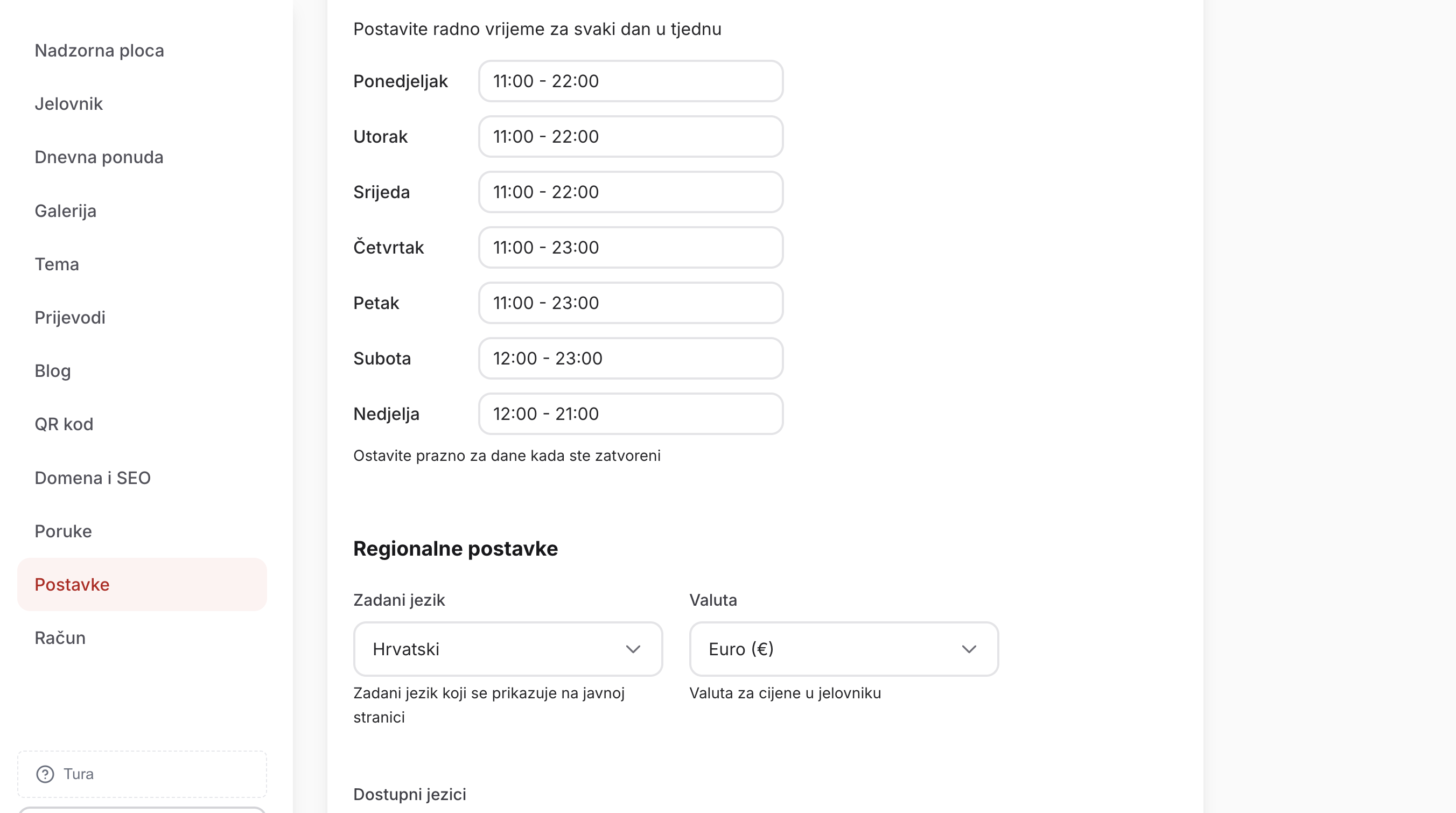
Task: Click the Nedjelja hours input
Action: [x=630, y=413]
